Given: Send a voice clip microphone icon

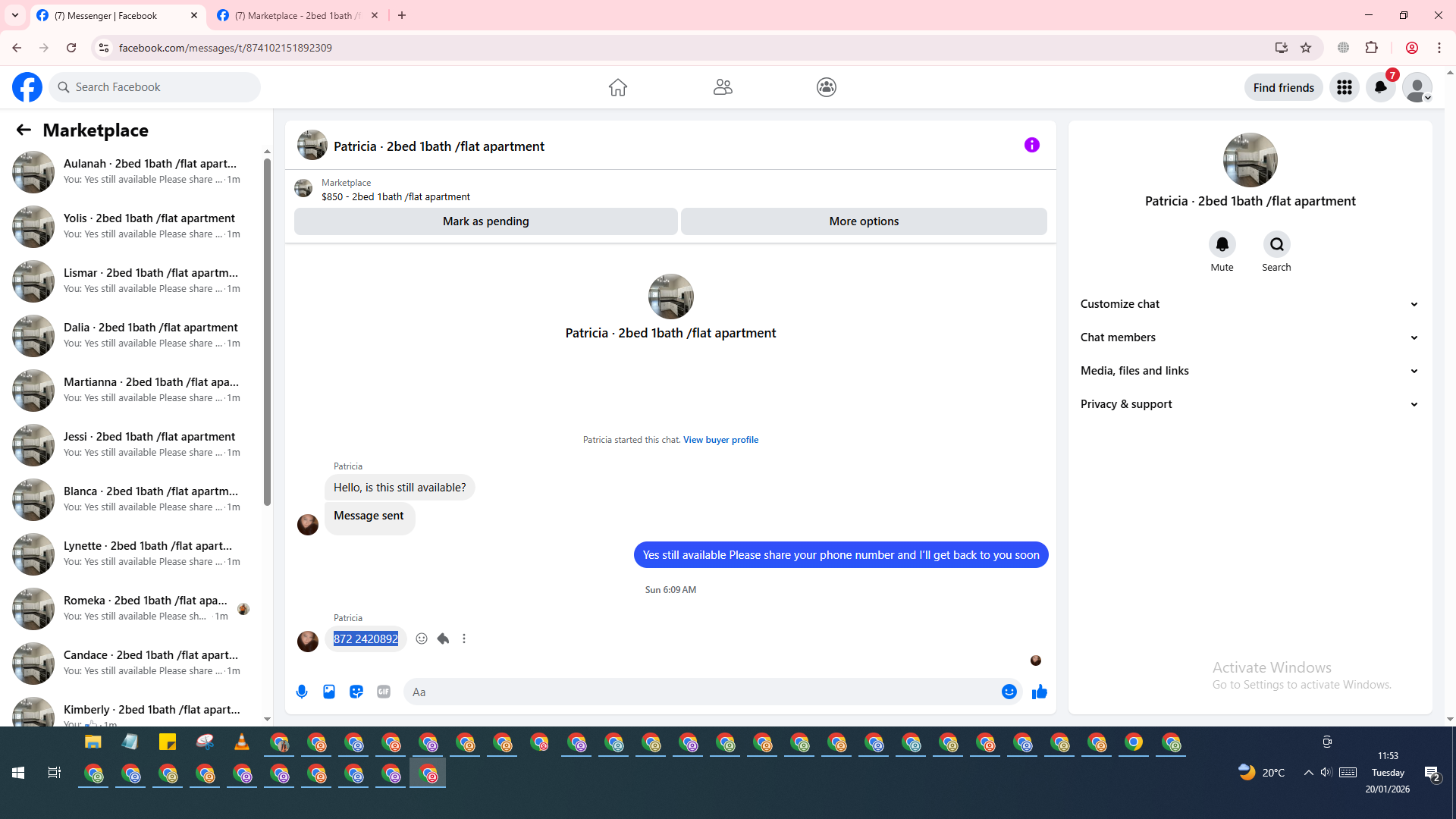Looking at the screenshot, I should tap(302, 692).
